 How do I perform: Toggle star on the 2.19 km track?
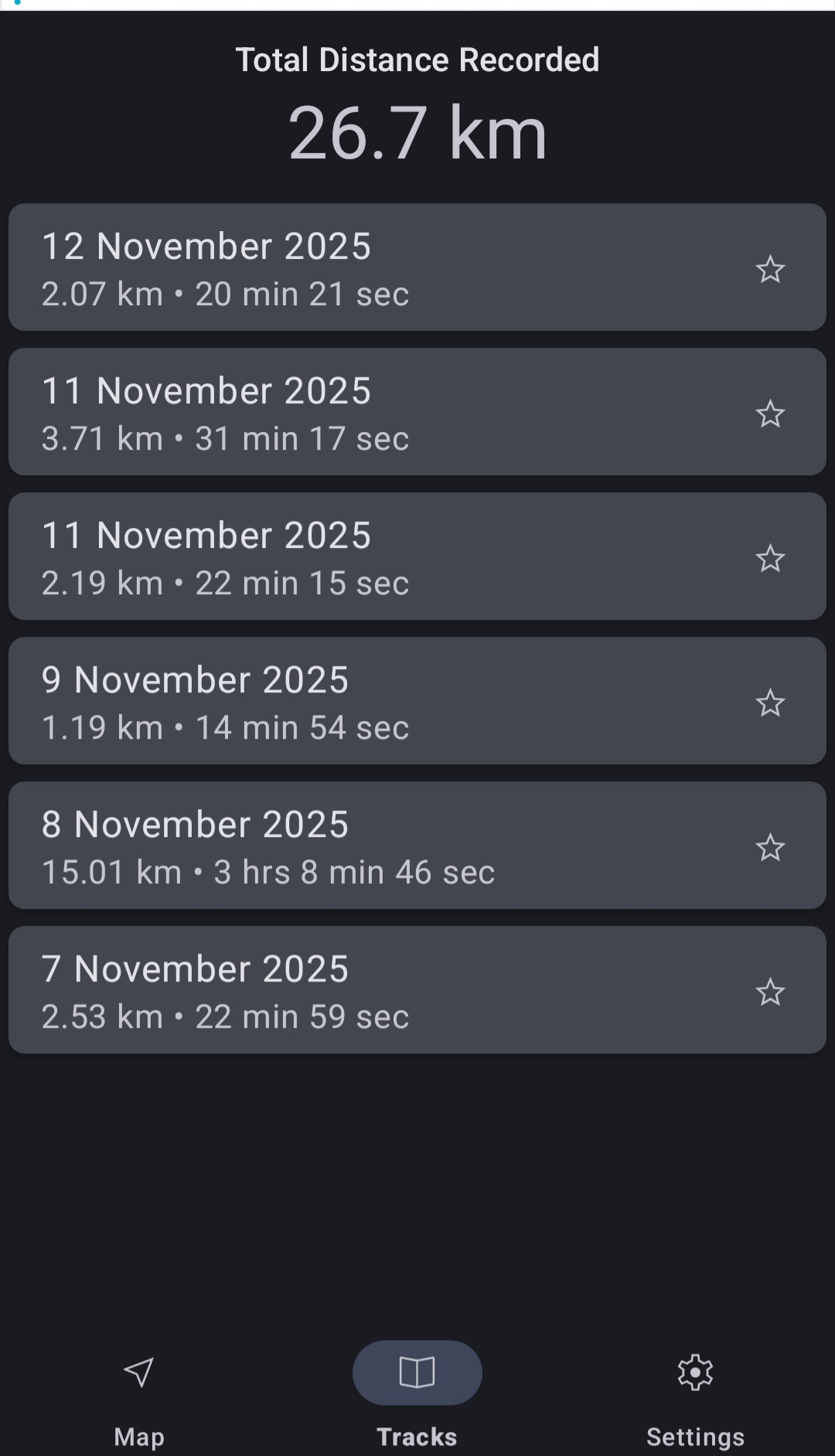pyautogui.click(x=770, y=559)
